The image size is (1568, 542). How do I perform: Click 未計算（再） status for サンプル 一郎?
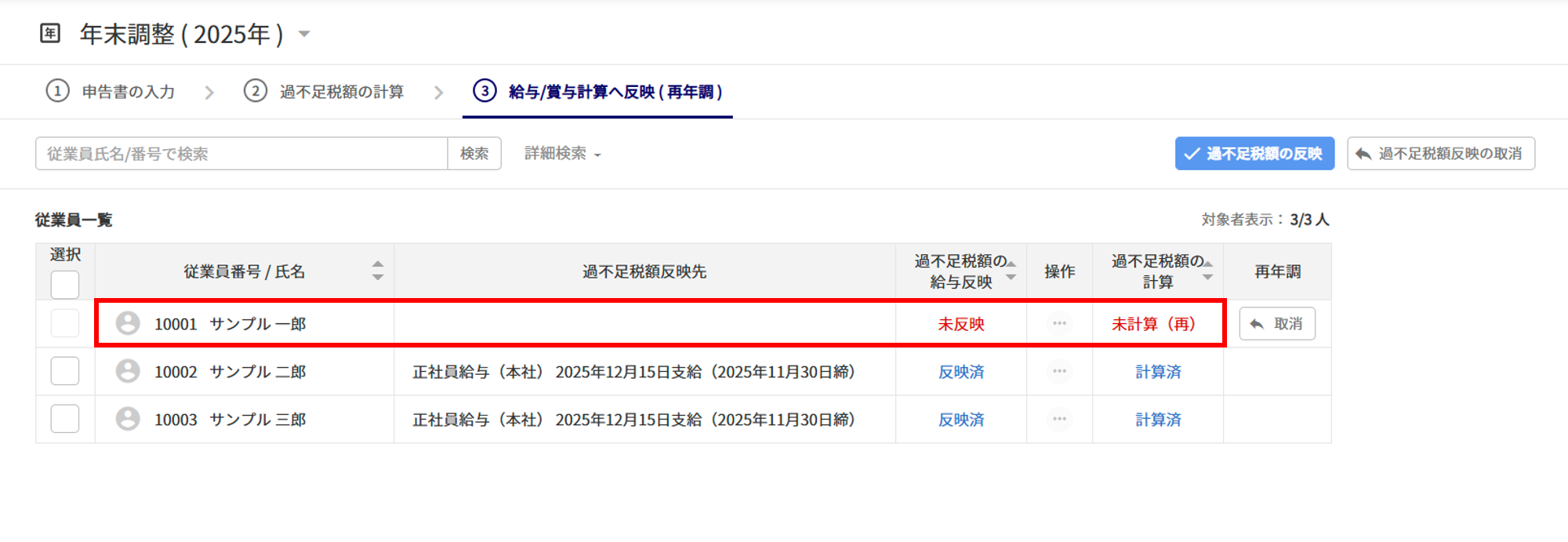click(x=1153, y=324)
